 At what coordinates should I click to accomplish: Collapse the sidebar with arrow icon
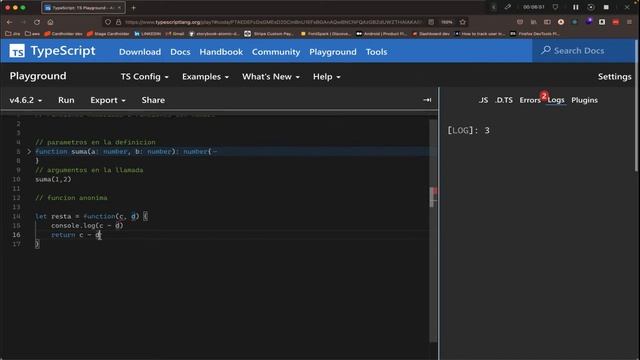click(x=427, y=100)
